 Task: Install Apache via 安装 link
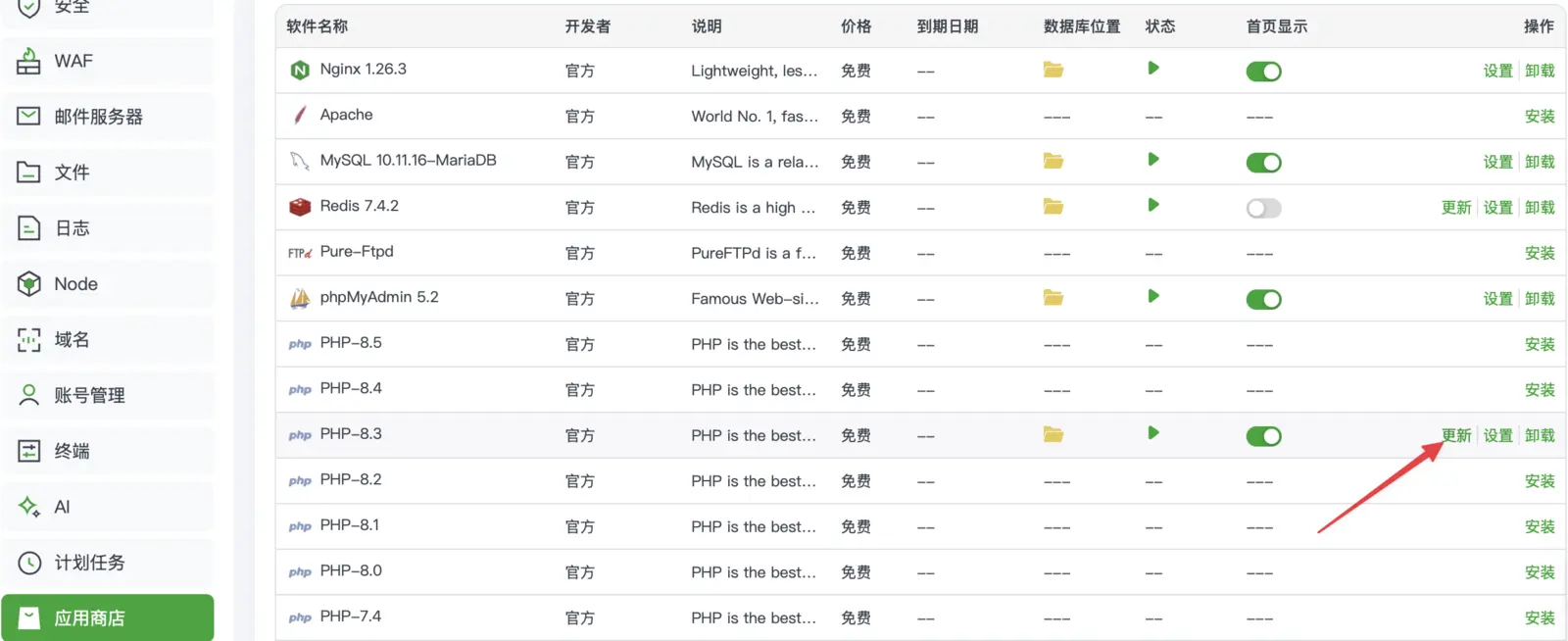click(x=1540, y=116)
